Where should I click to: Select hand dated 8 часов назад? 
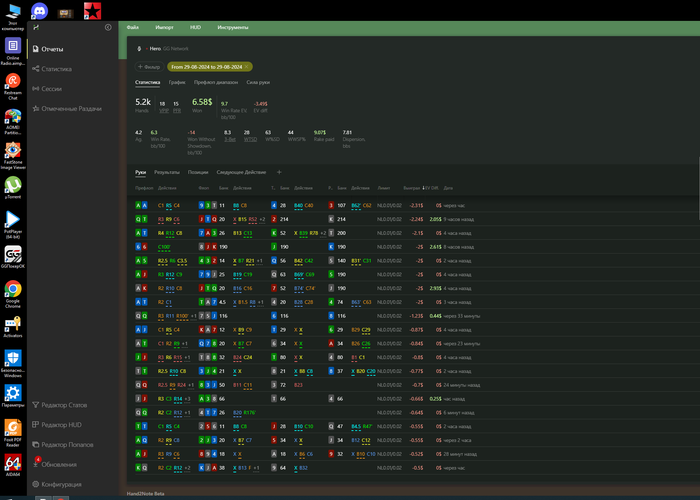point(415,246)
